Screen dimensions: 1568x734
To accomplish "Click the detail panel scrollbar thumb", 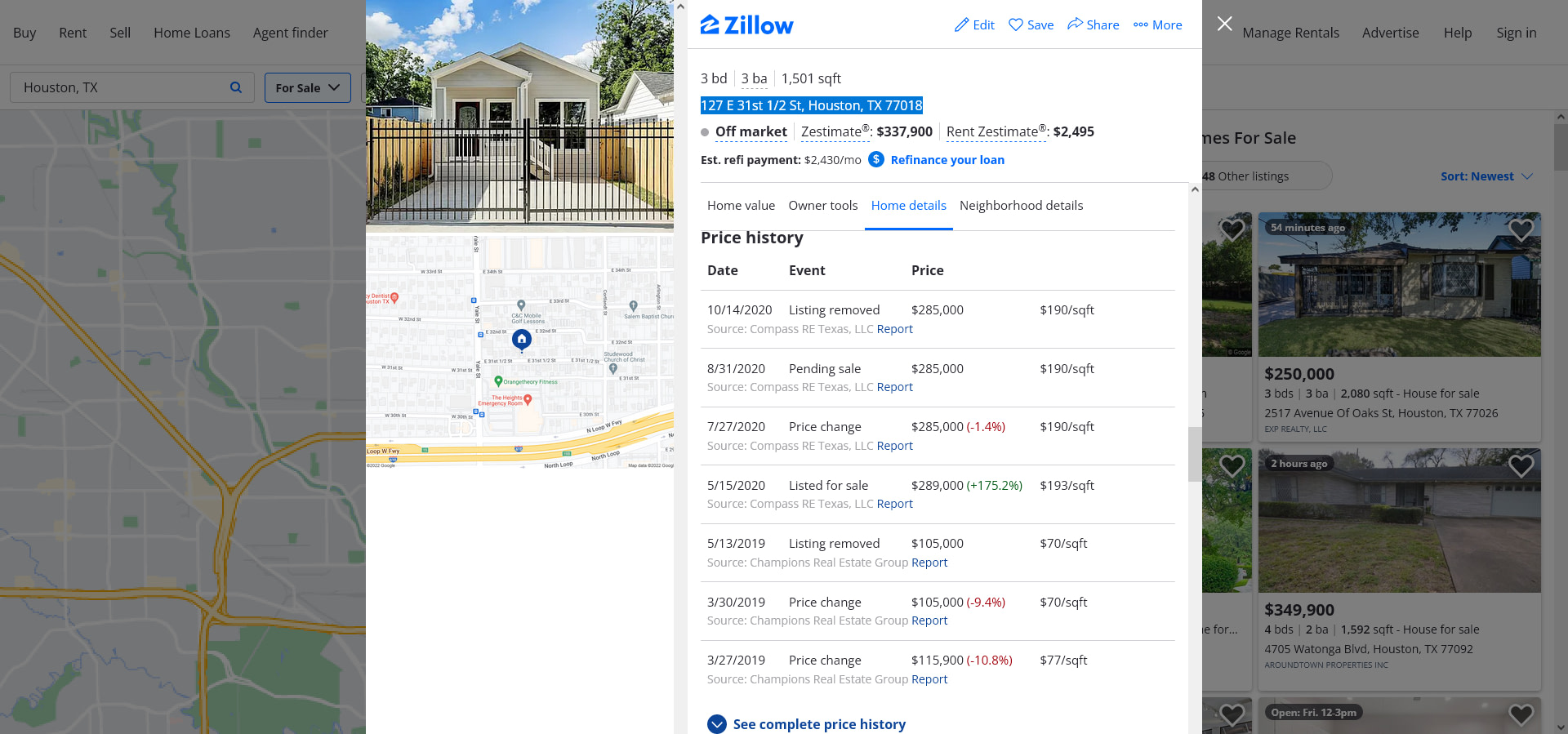I will (1195, 454).
